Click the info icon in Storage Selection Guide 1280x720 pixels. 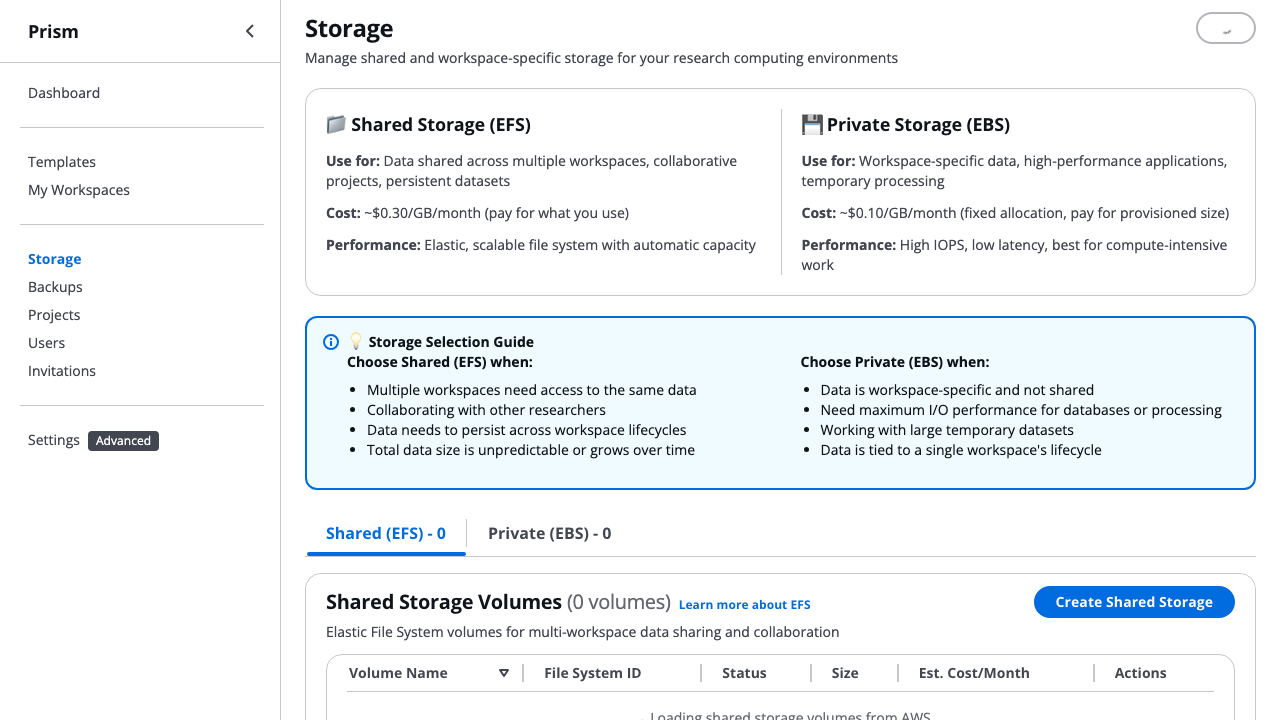[x=331, y=342]
